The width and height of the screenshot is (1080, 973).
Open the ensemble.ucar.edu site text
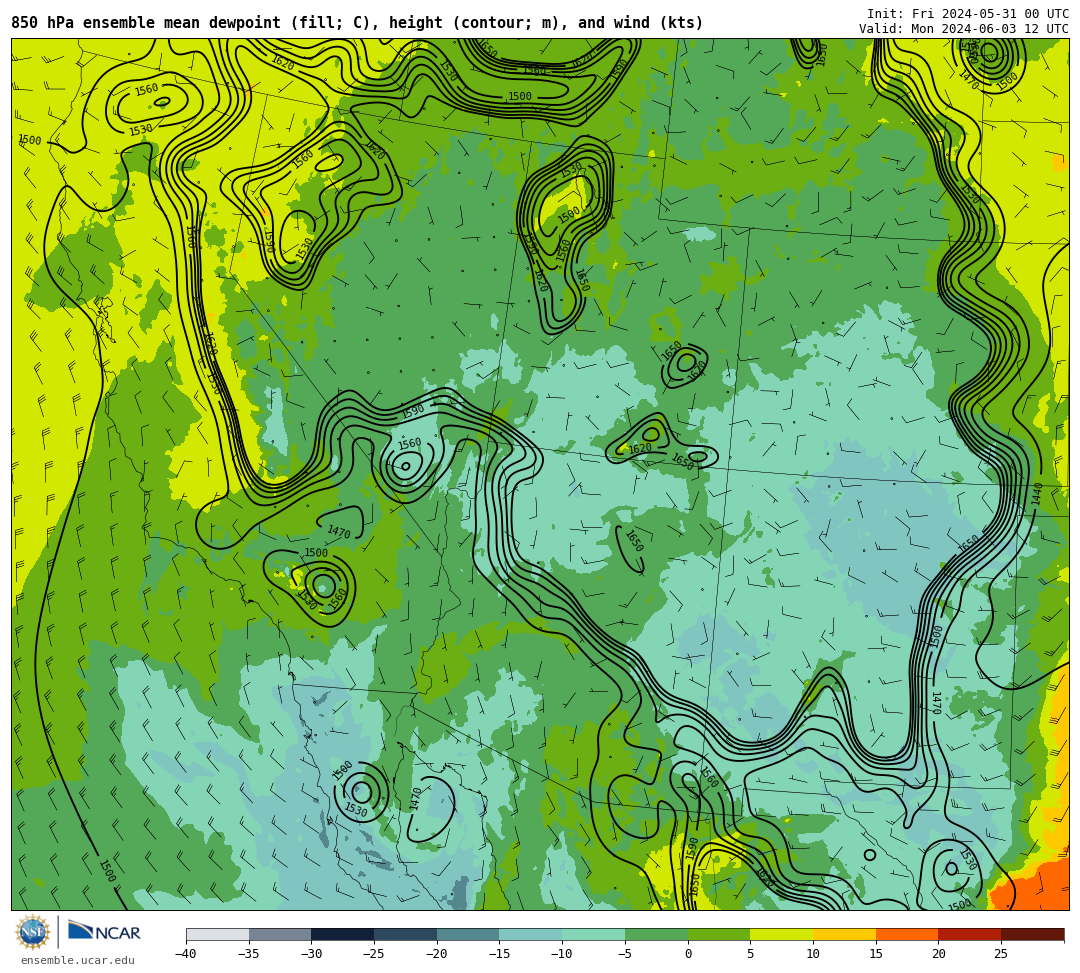(77, 960)
